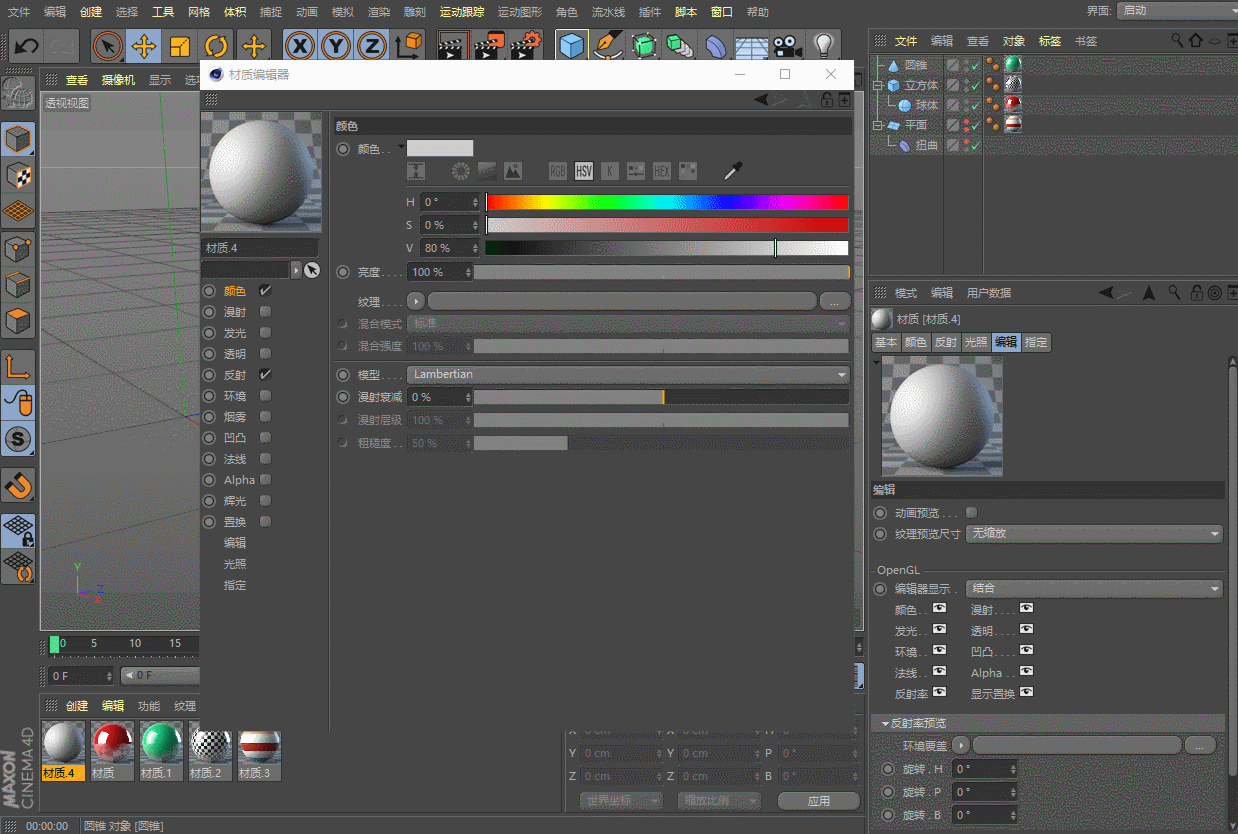Toggle the 透明 channel checkbox
The image size is (1238, 834).
click(x=265, y=354)
